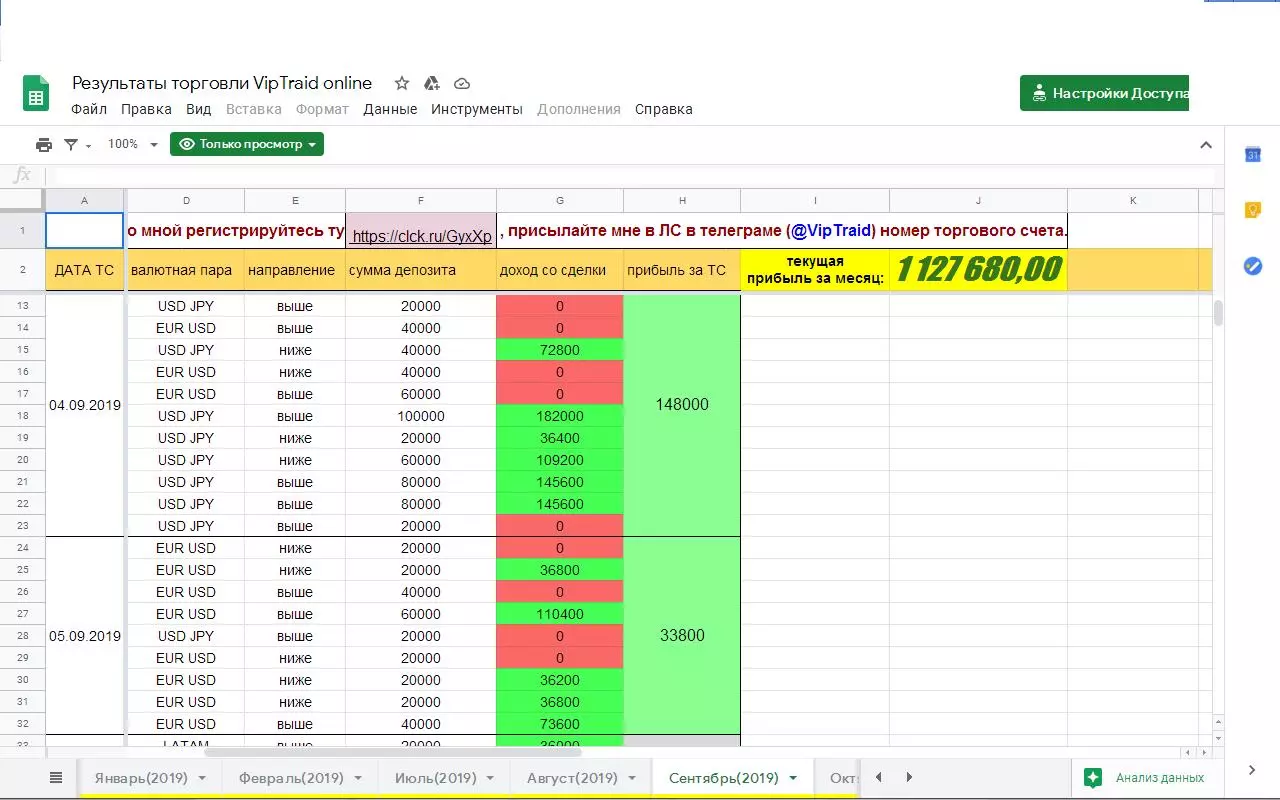Open the Инструменты menu
The width and height of the screenshot is (1280, 800).
point(477,109)
